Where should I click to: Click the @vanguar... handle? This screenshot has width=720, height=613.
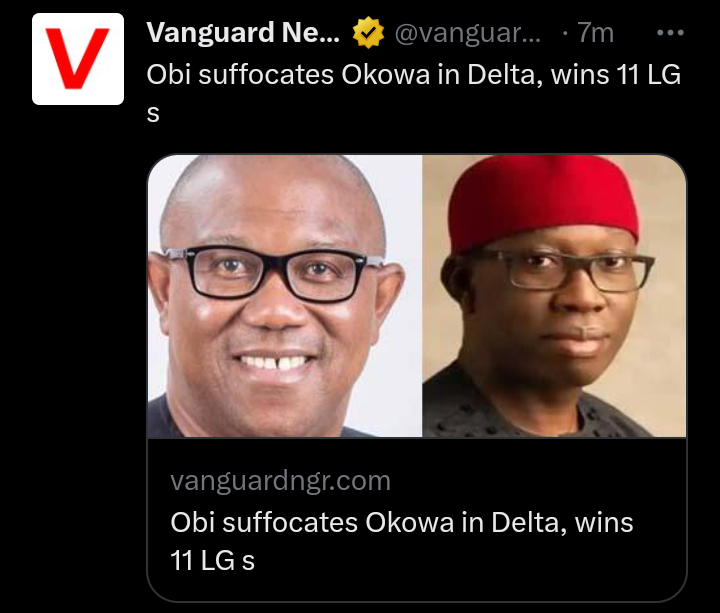[x=467, y=33]
